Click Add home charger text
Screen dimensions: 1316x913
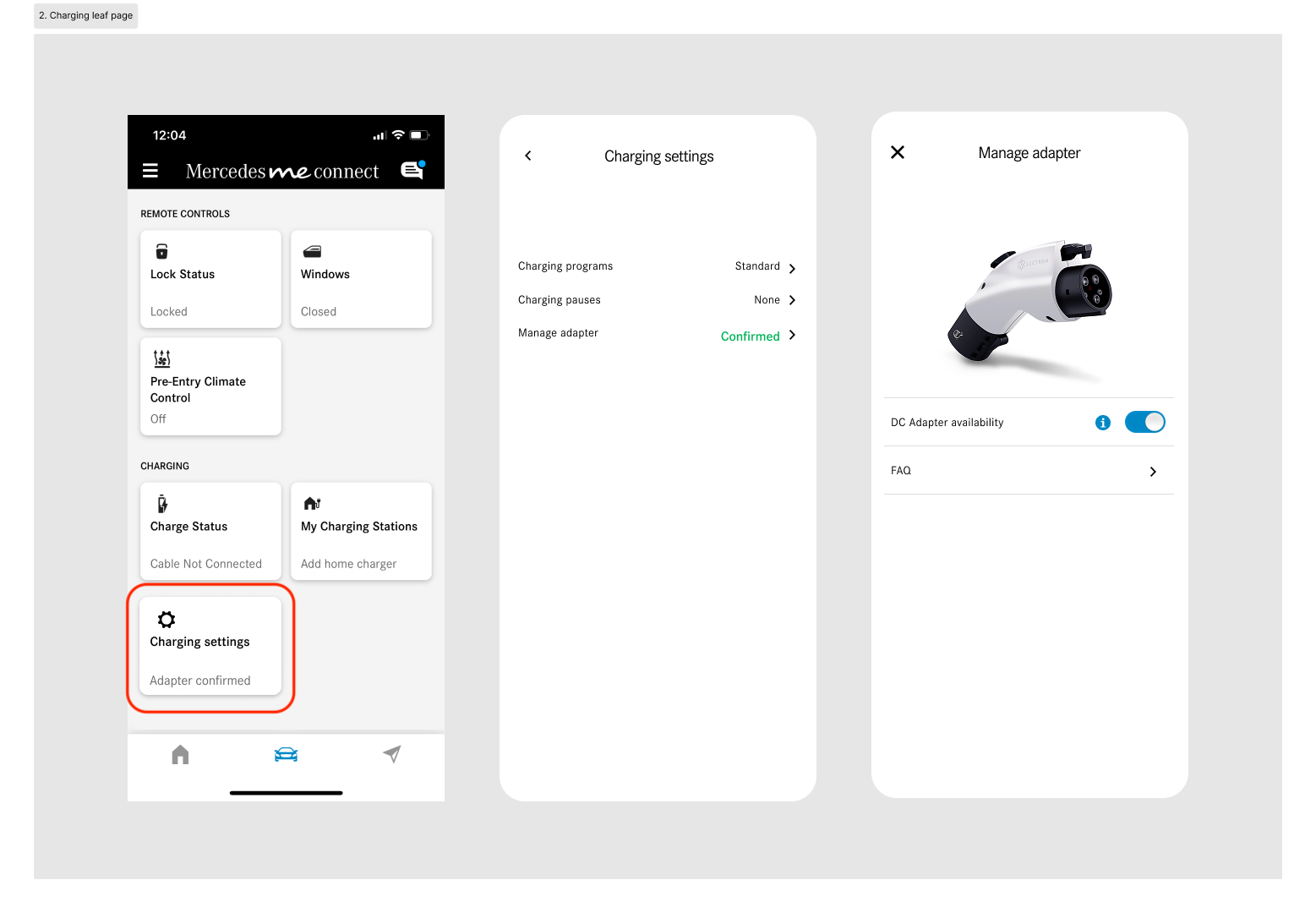(348, 564)
